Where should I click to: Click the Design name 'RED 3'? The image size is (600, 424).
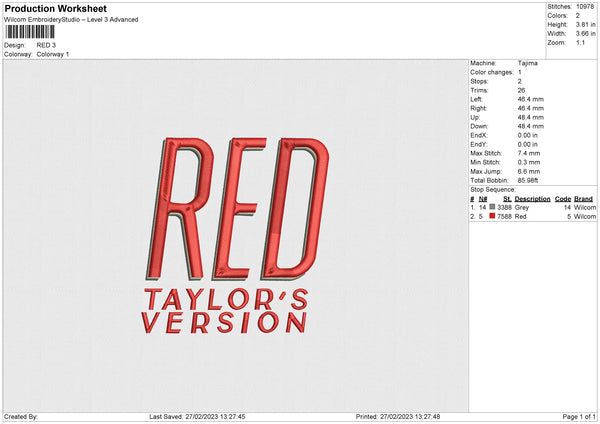click(x=46, y=45)
